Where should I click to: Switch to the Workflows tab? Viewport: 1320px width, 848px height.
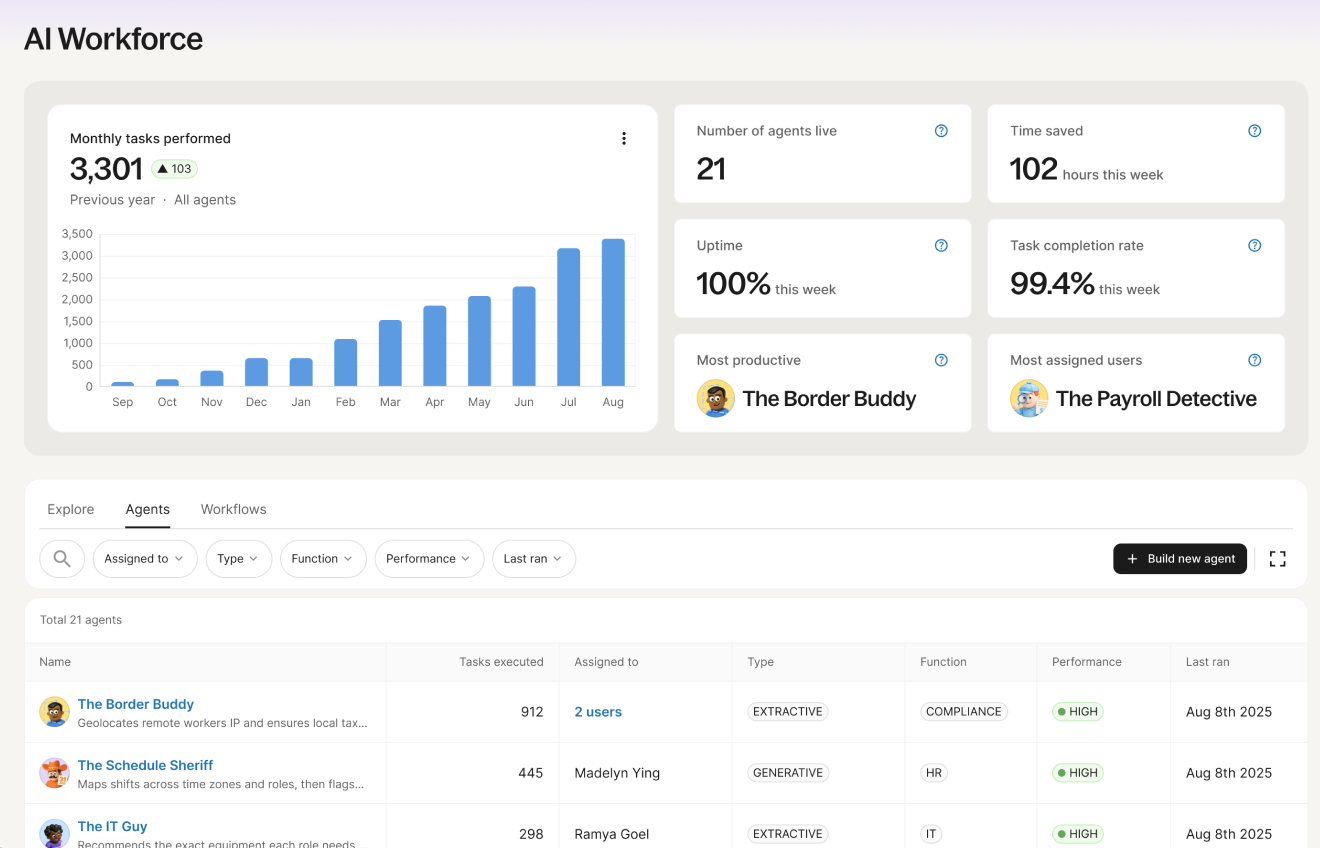tap(233, 509)
